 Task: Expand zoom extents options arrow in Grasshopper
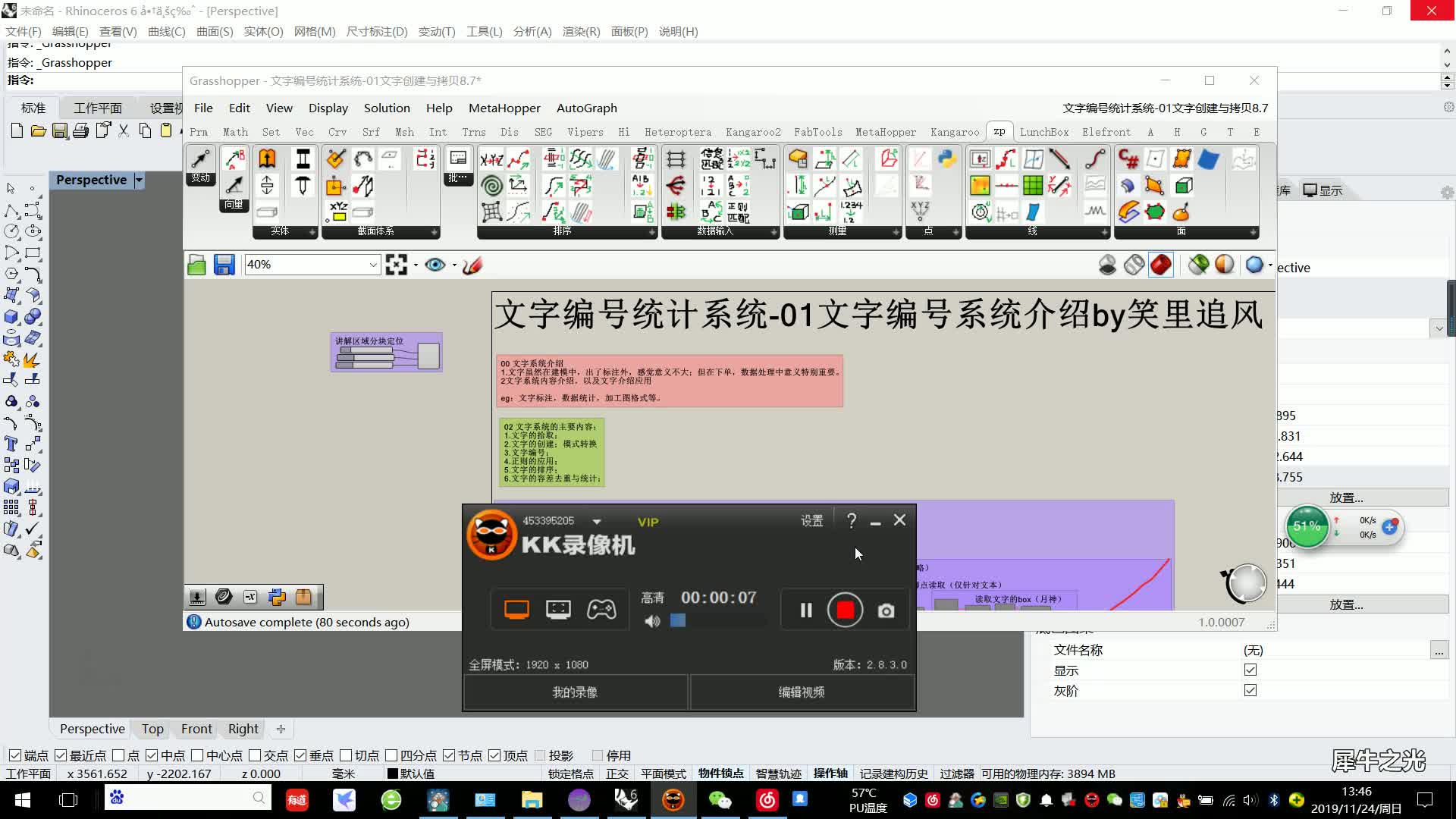pos(416,265)
